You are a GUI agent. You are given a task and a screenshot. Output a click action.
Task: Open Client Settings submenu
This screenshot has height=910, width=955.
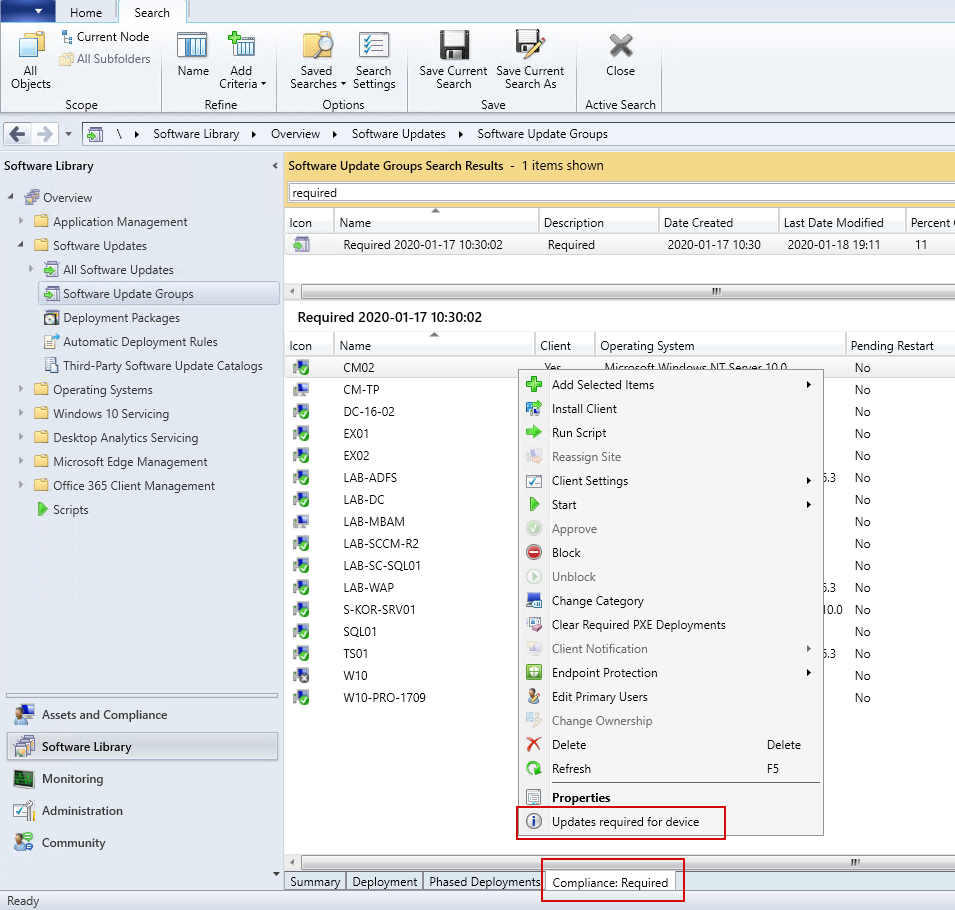pos(669,481)
